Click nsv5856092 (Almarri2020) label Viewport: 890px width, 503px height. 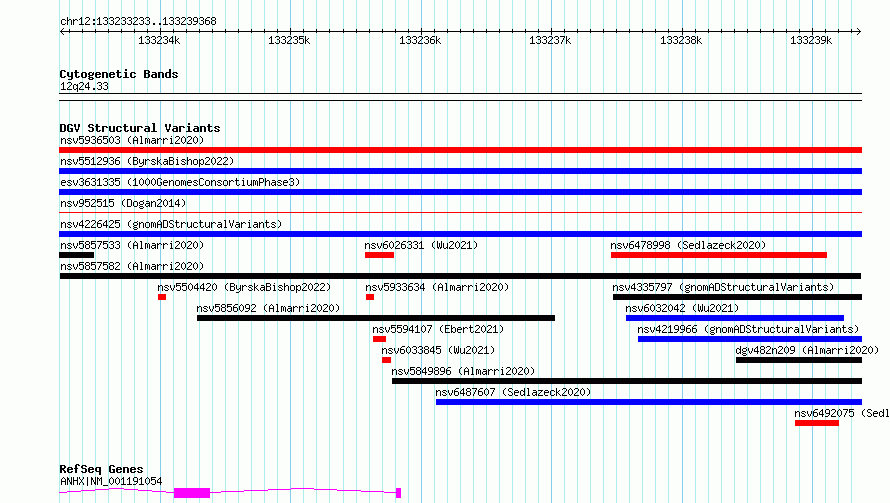268,308
